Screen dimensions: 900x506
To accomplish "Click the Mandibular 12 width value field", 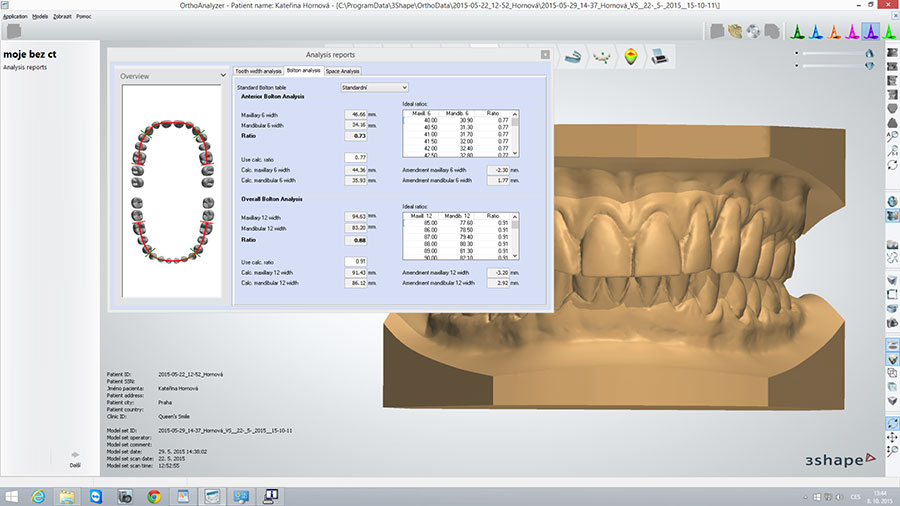I will (355, 228).
